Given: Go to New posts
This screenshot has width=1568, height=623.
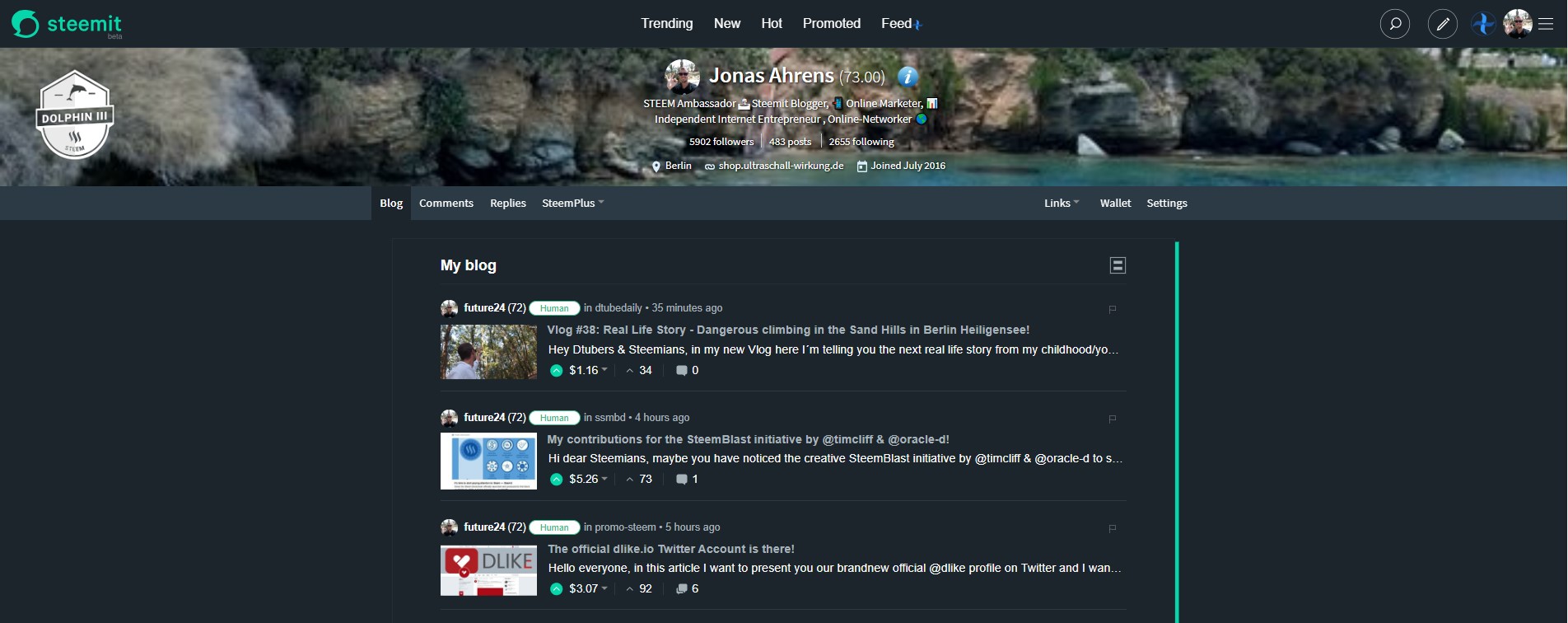Looking at the screenshot, I should [727, 24].
